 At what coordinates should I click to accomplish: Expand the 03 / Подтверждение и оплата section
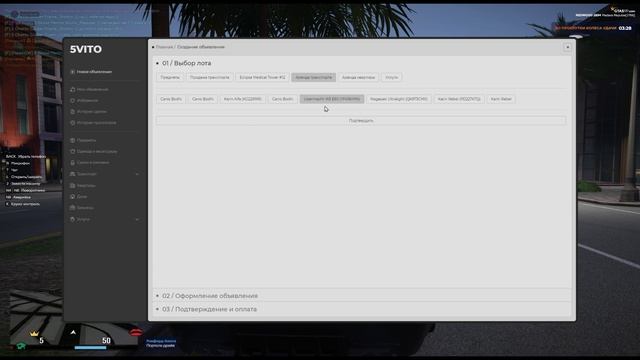[209, 309]
